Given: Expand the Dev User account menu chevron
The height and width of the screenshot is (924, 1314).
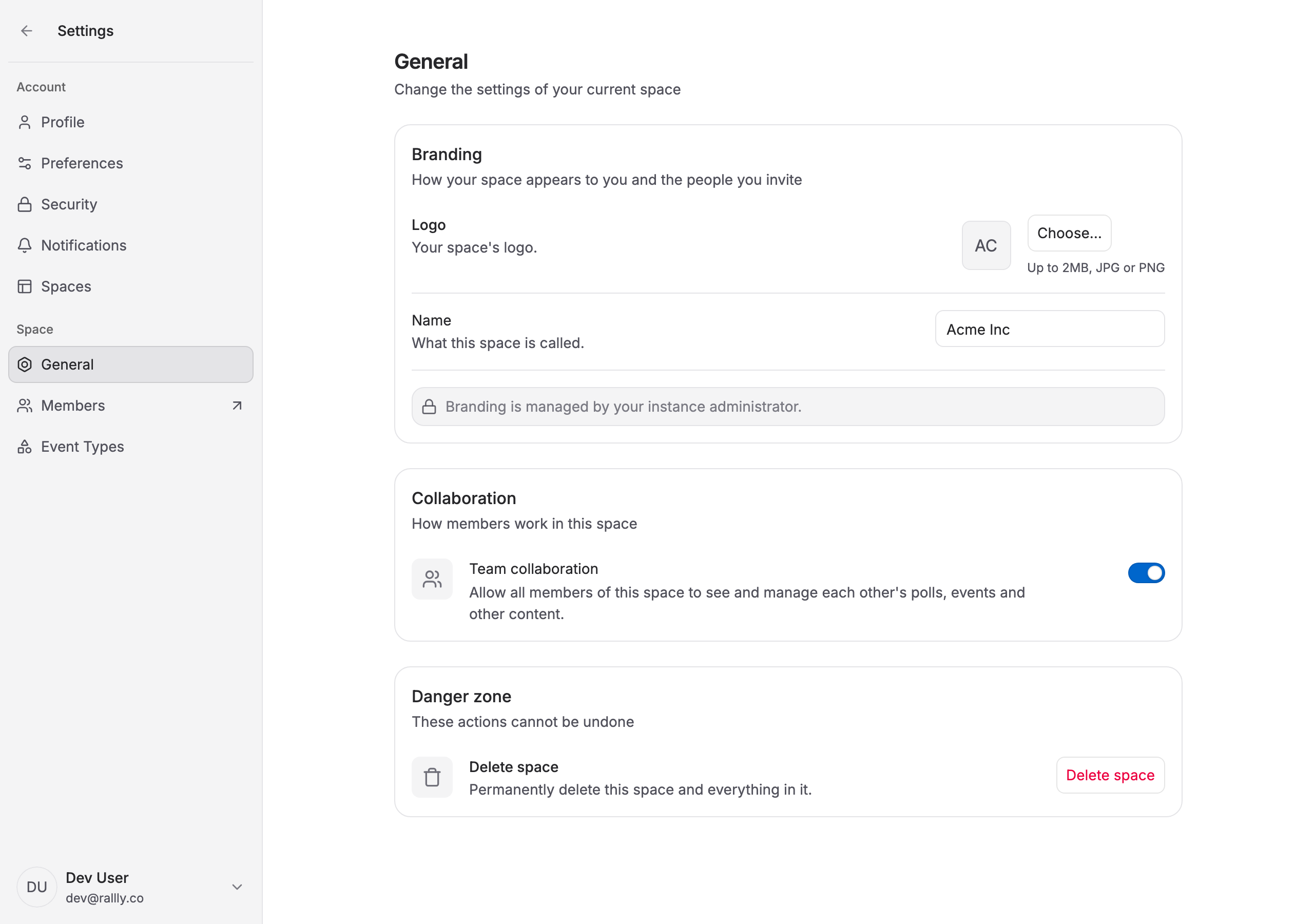Looking at the screenshot, I should (x=237, y=887).
